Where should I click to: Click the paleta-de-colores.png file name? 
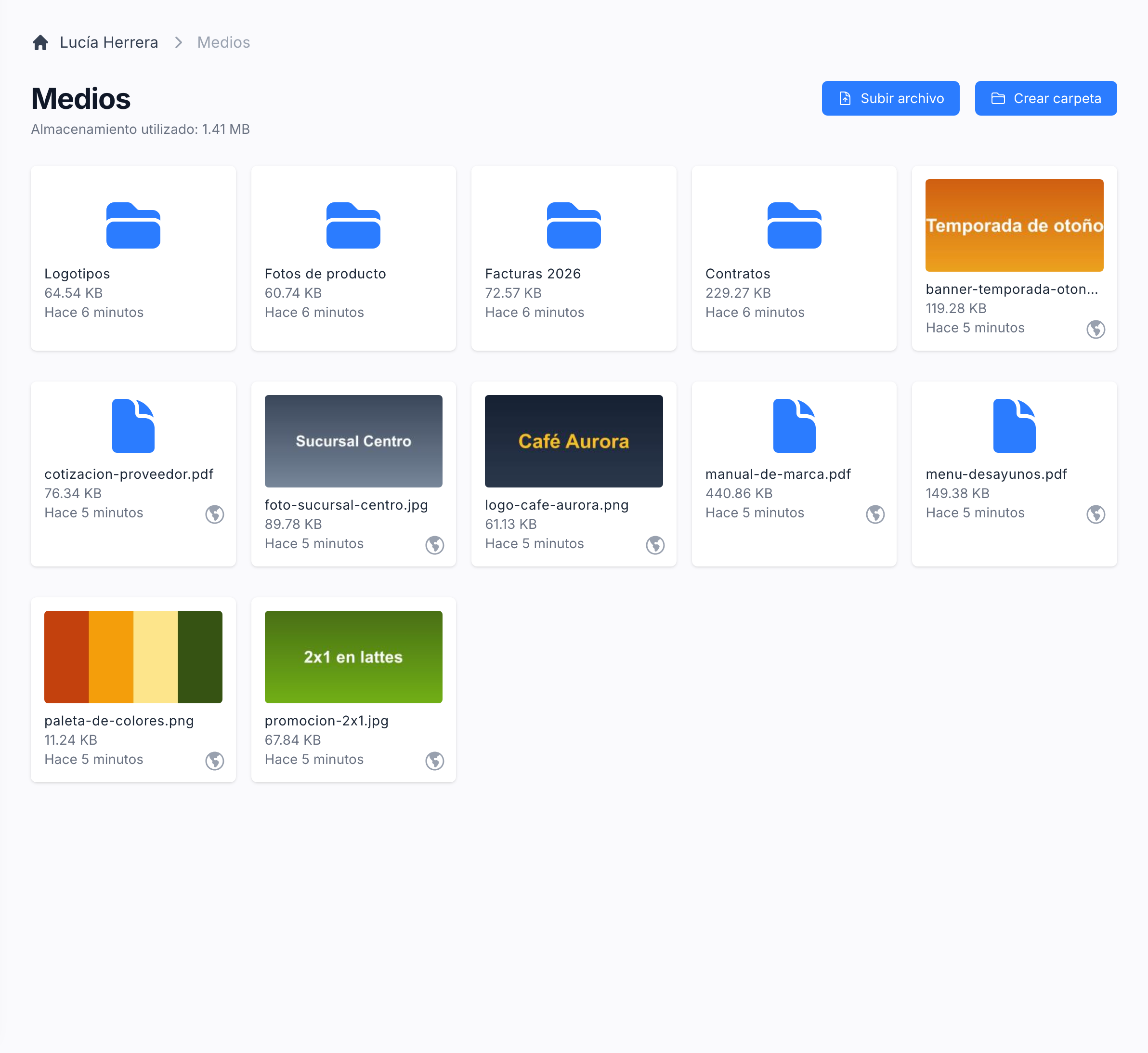pos(119,722)
